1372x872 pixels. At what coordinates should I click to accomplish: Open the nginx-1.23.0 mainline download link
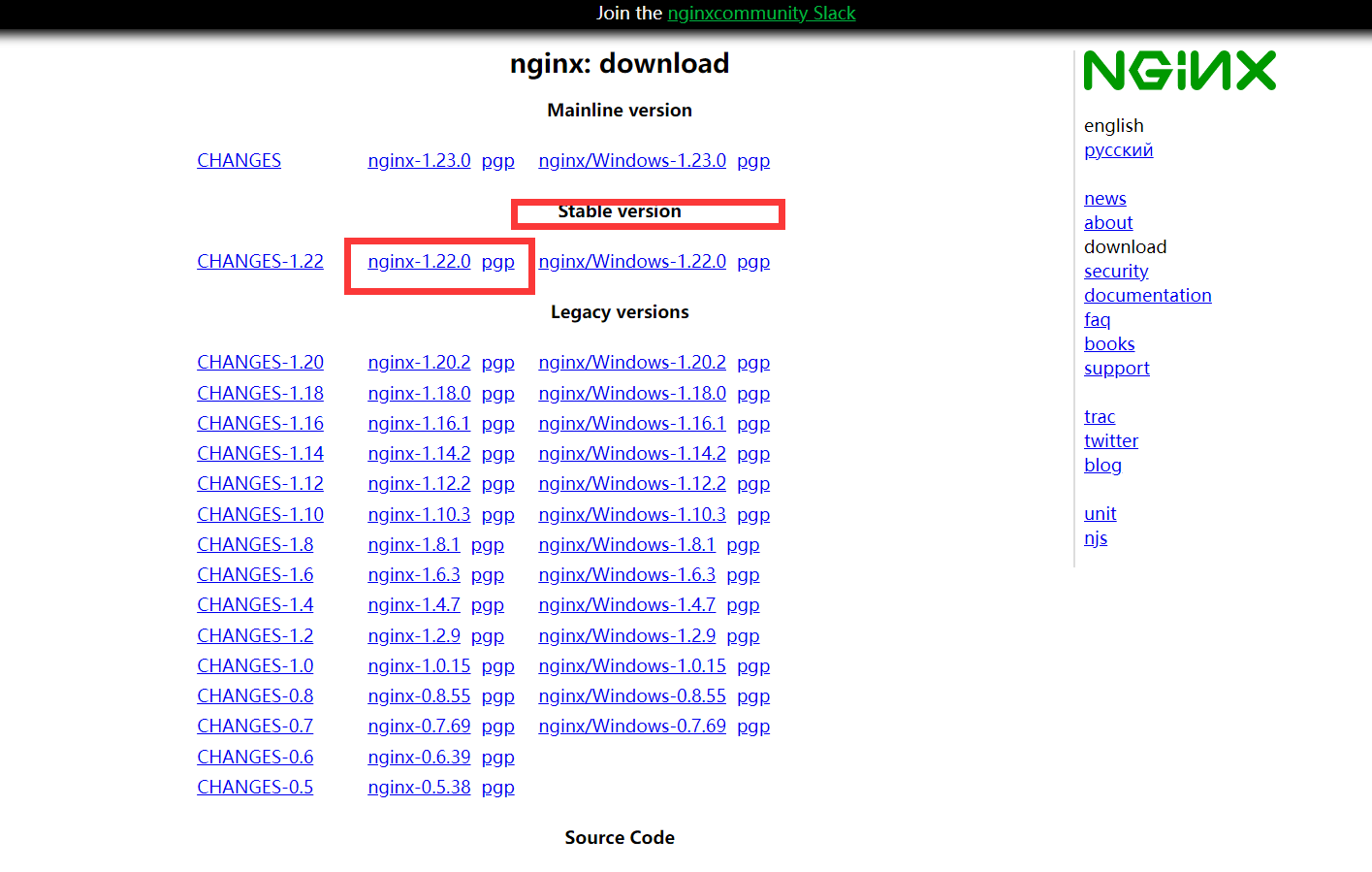(419, 160)
